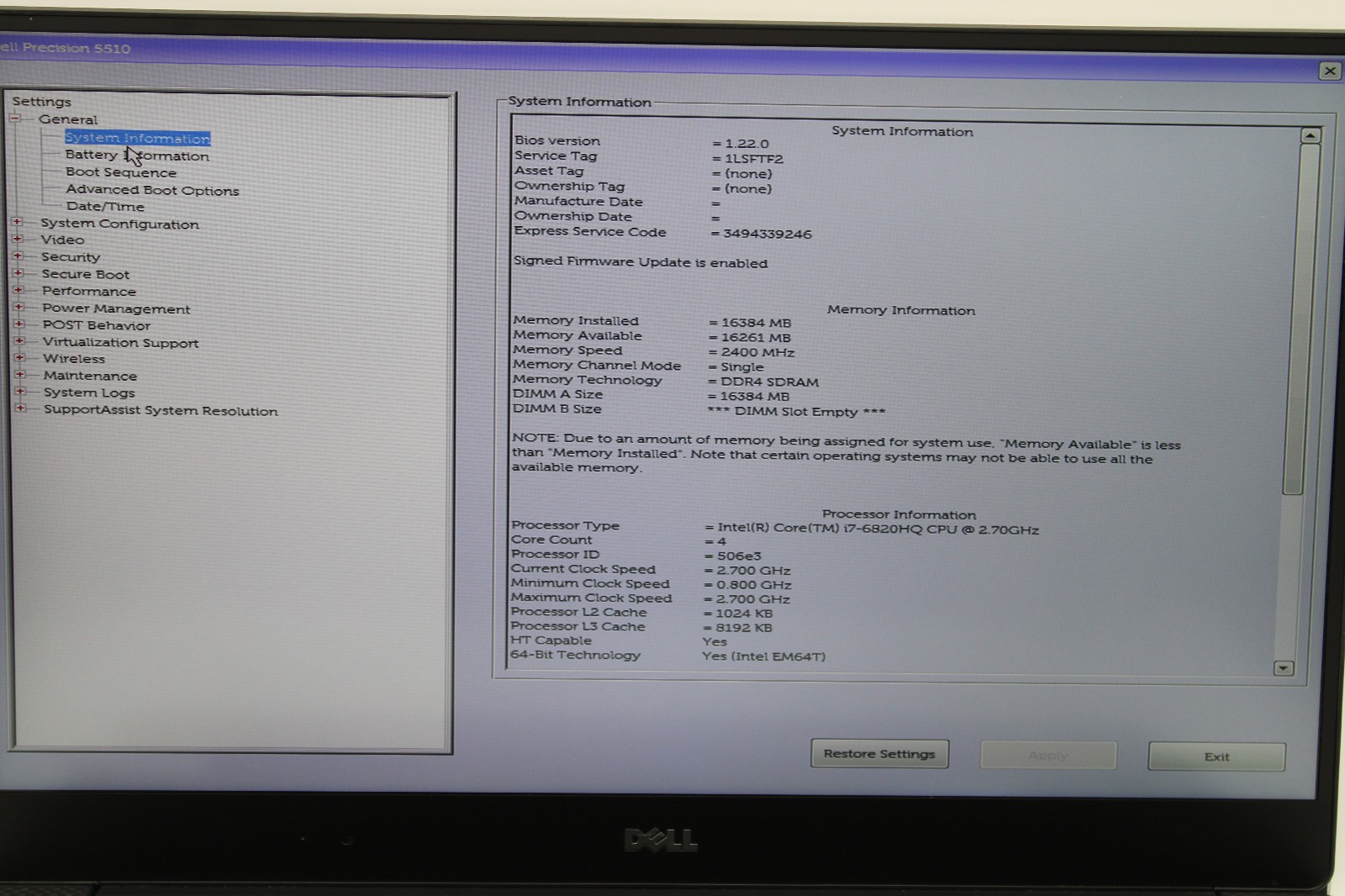Viewport: 1345px width, 896px height.
Task: Open Boot Sequence settings
Action: 121,172
